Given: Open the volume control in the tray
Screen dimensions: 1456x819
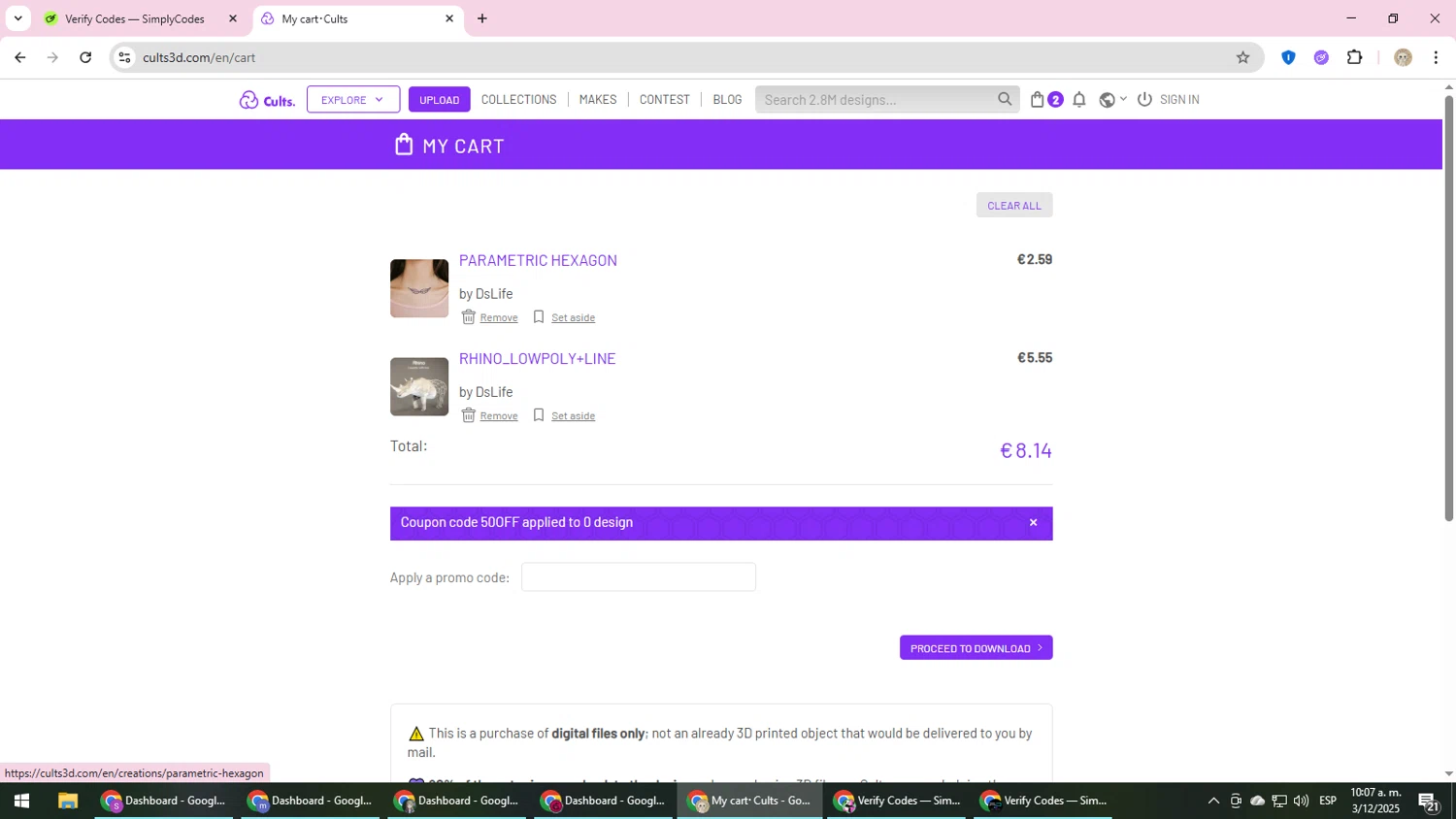Looking at the screenshot, I should point(1301,801).
